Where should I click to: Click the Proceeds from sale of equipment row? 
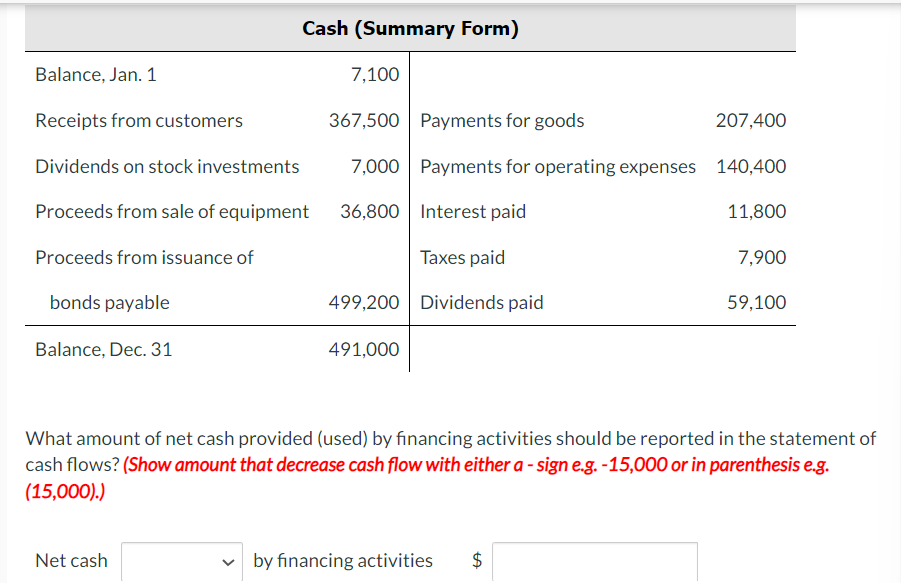(171, 211)
